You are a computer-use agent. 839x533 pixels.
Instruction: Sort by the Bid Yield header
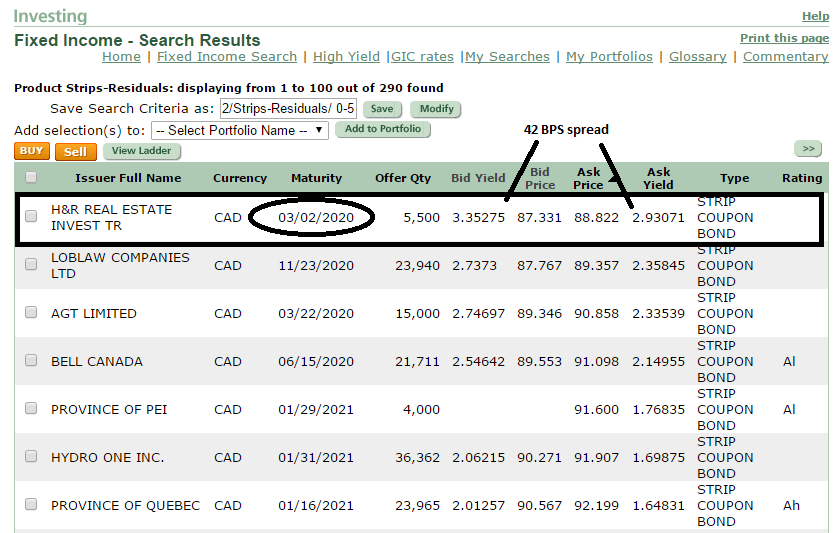click(478, 178)
